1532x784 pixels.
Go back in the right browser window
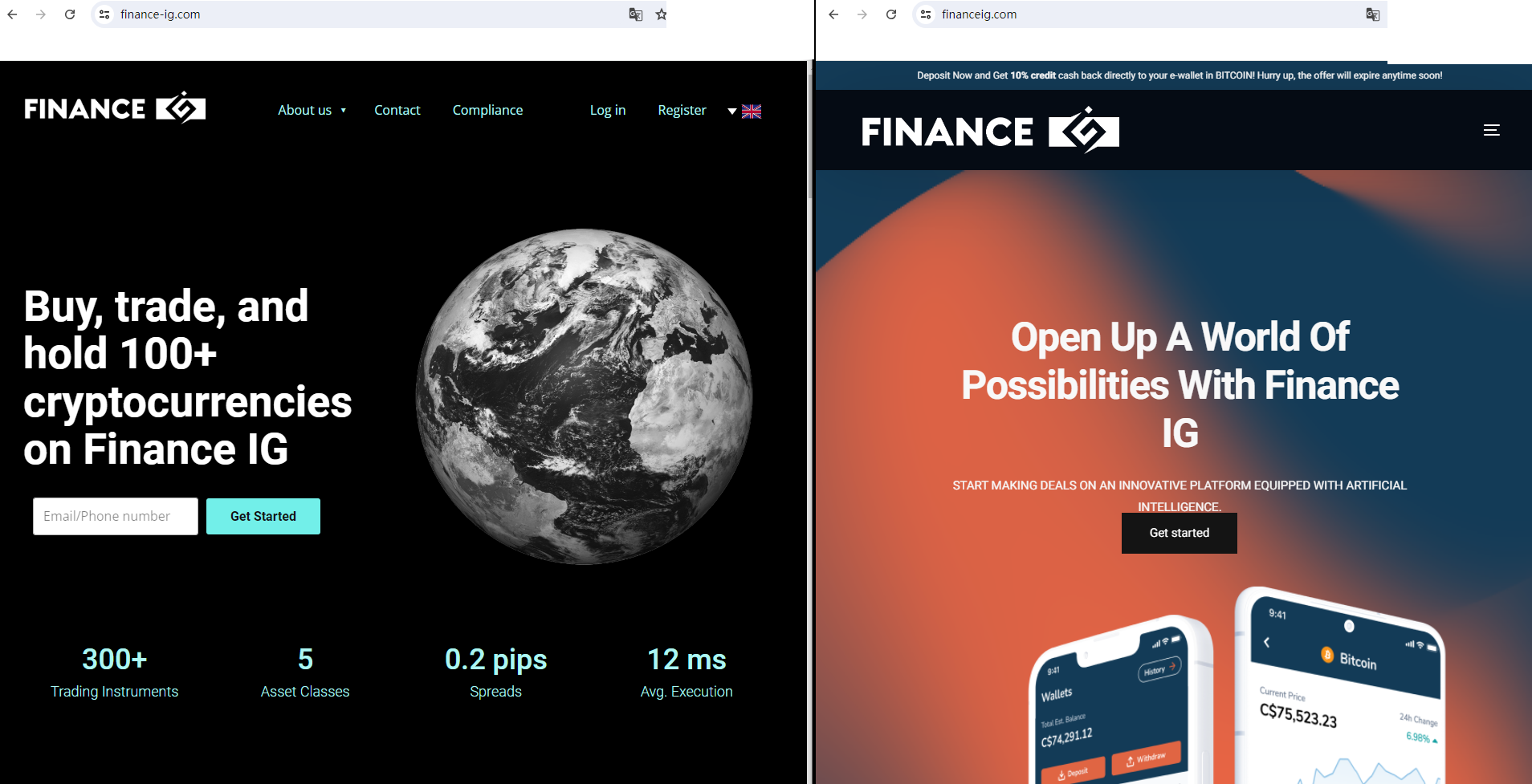tap(833, 14)
